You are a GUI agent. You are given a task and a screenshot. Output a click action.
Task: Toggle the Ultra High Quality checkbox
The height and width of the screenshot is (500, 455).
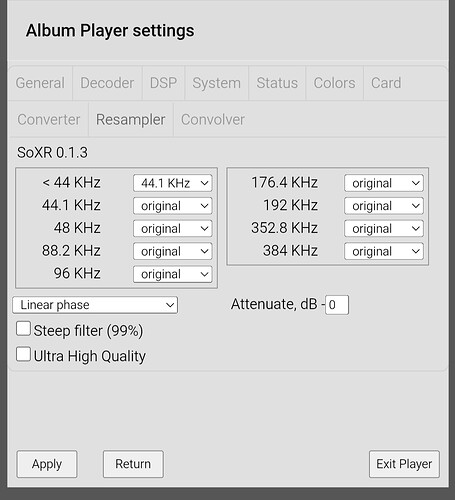(23, 354)
